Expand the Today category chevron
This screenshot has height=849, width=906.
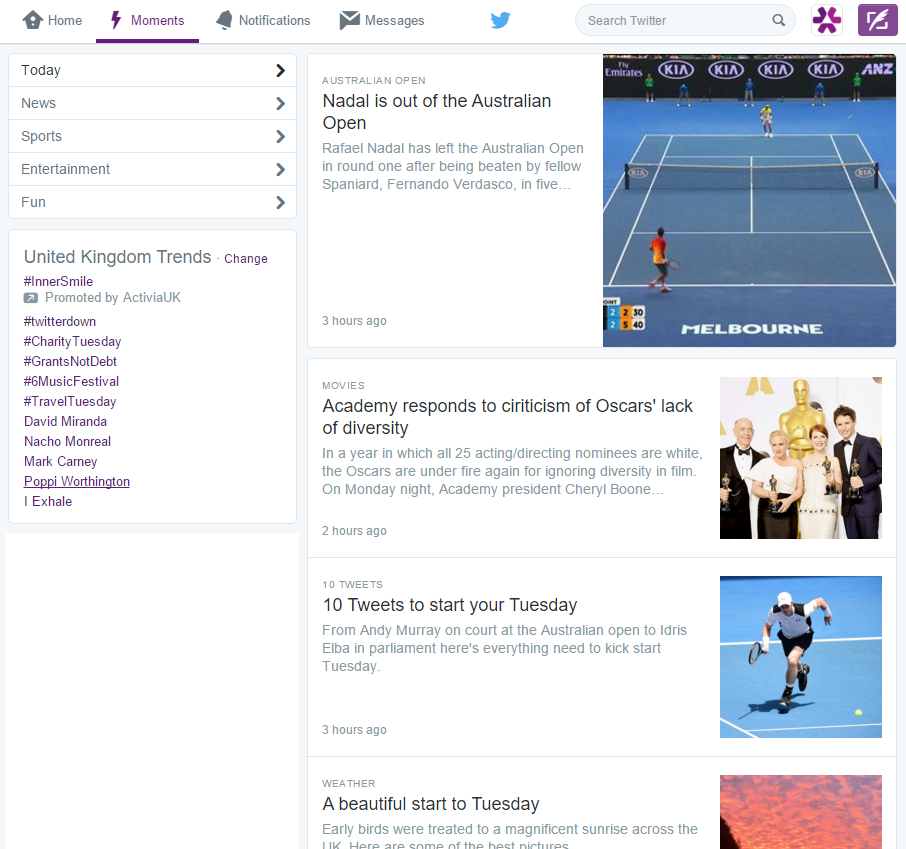point(280,71)
